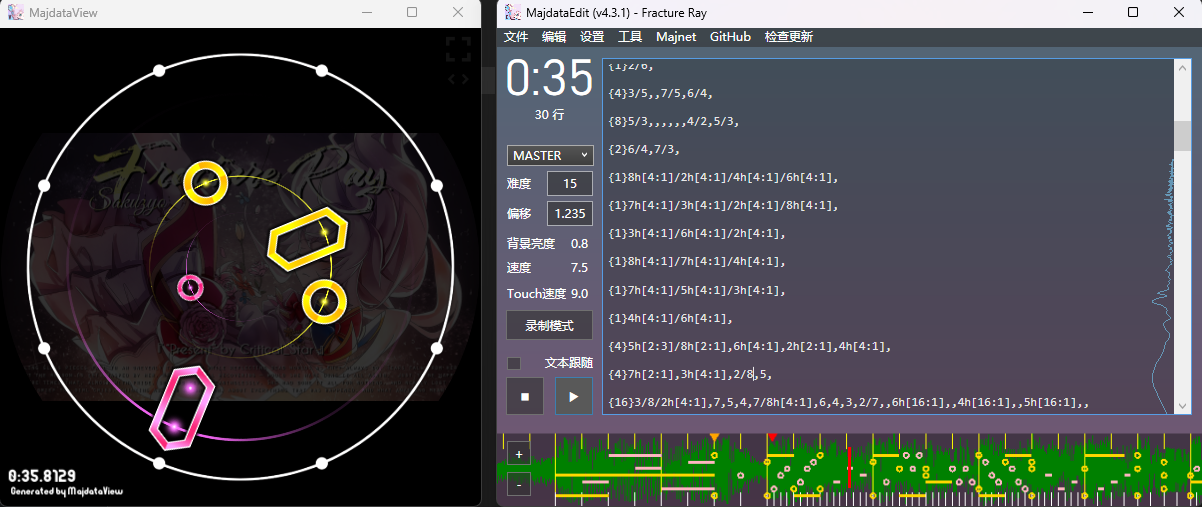Click 检查更新 in the menu bar
The width and height of the screenshot is (1202, 507).
click(x=789, y=37)
